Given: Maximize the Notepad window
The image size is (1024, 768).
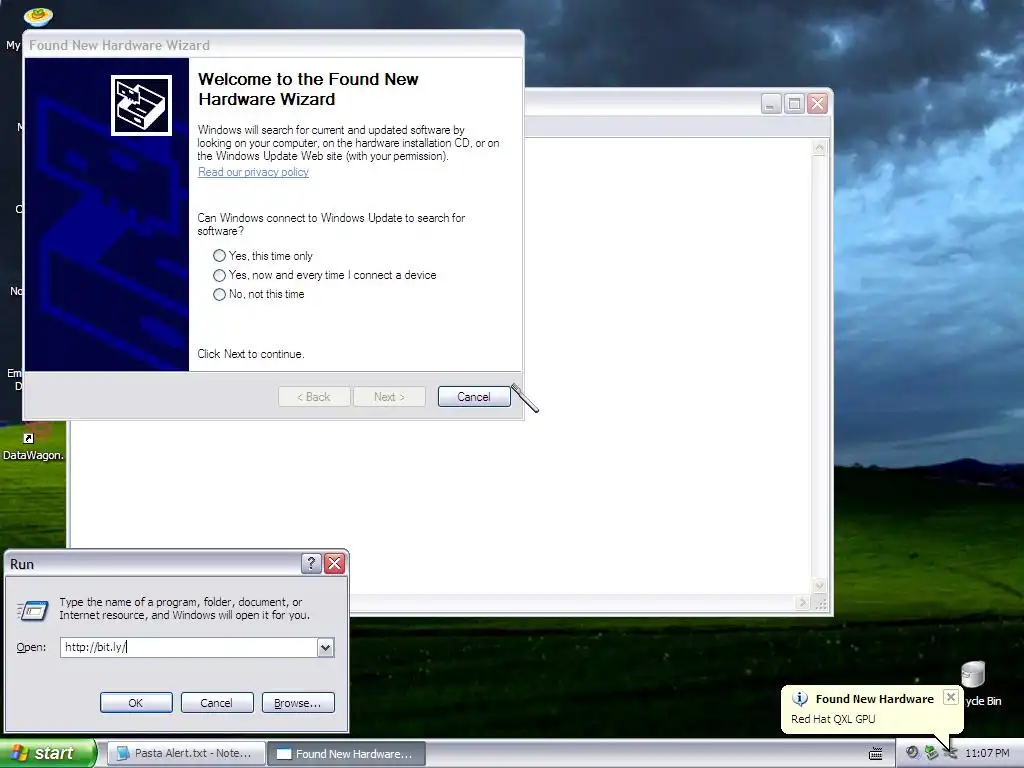Looking at the screenshot, I should click(x=794, y=103).
